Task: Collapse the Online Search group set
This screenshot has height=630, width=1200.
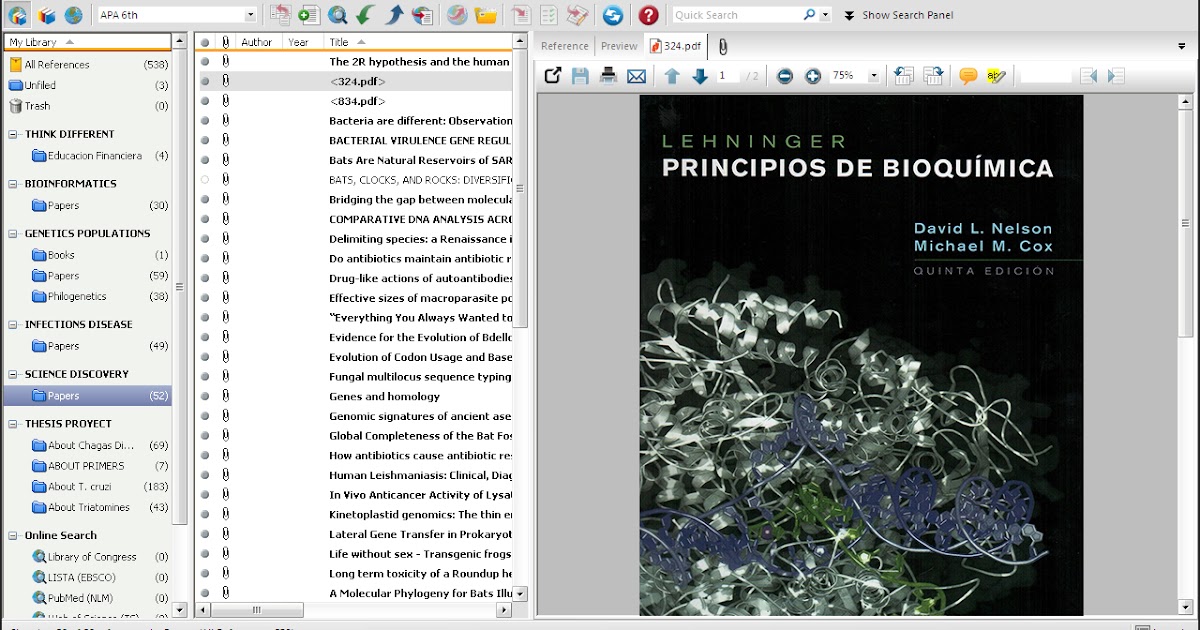Action: coord(14,536)
